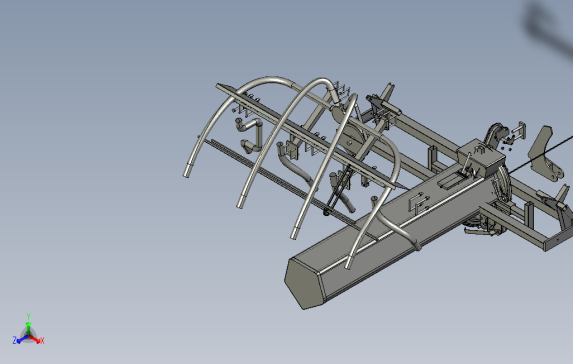Select the hexagonal end face of the large beam
This screenshot has height=364, width=573.
pyautogui.click(x=304, y=283)
